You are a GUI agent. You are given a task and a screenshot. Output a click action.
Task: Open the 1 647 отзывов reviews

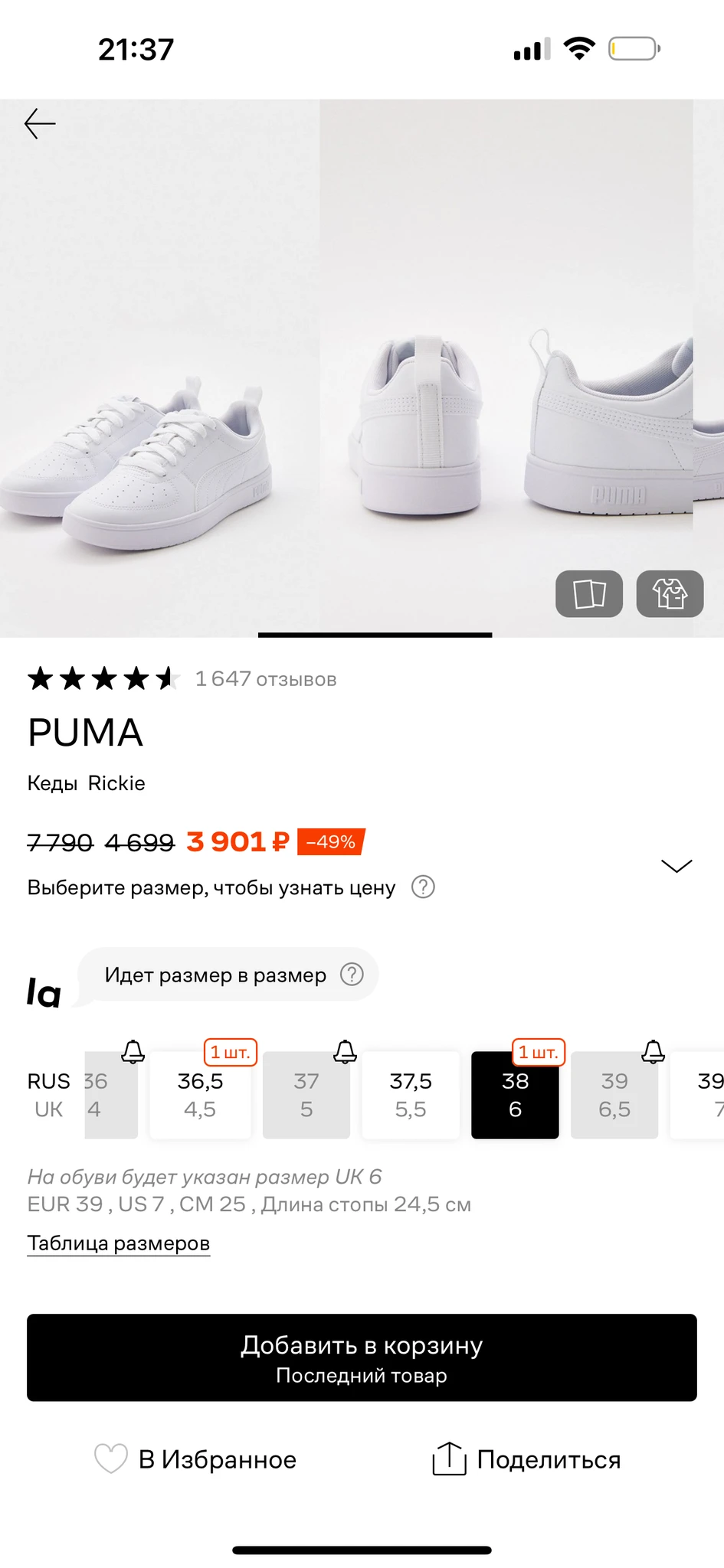point(265,679)
